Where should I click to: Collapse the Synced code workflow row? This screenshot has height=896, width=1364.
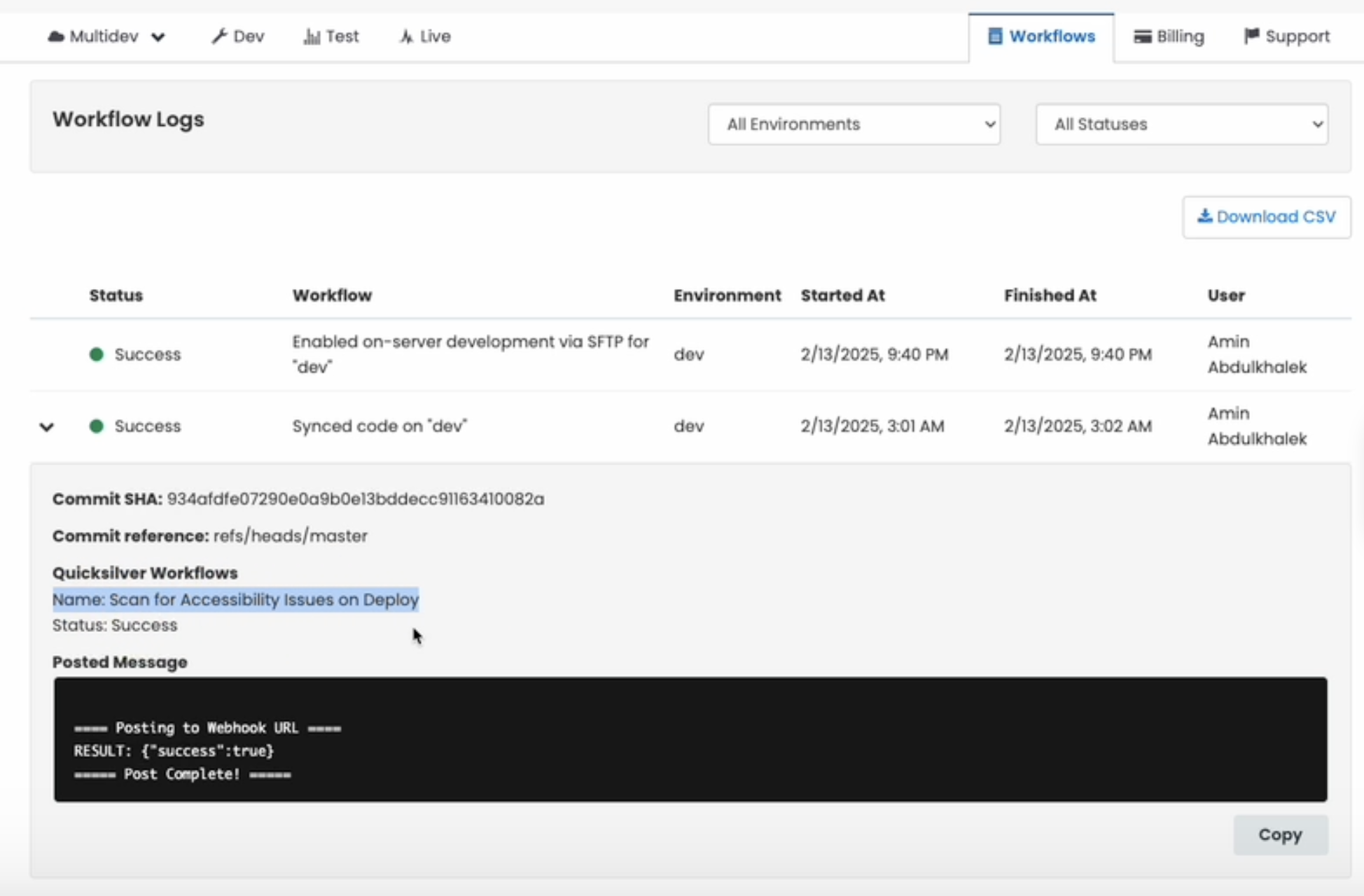pos(46,426)
